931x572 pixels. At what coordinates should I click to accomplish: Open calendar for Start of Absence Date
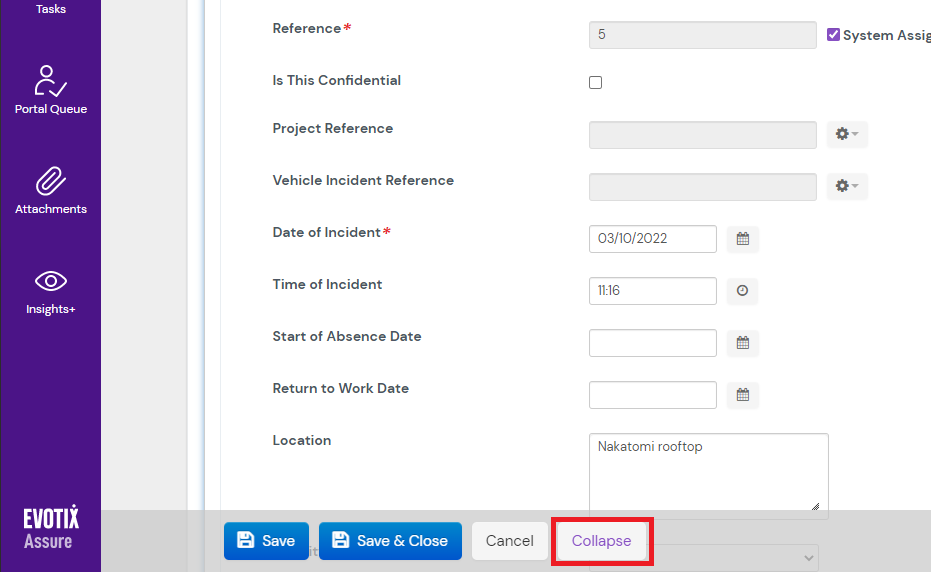pyautogui.click(x=742, y=343)
